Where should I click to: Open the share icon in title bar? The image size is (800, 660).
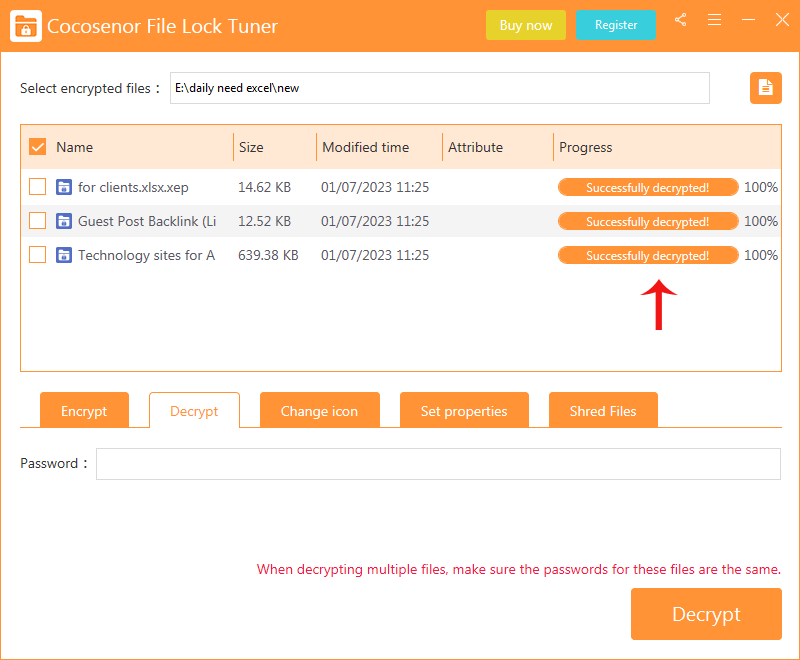coord(681,20)
